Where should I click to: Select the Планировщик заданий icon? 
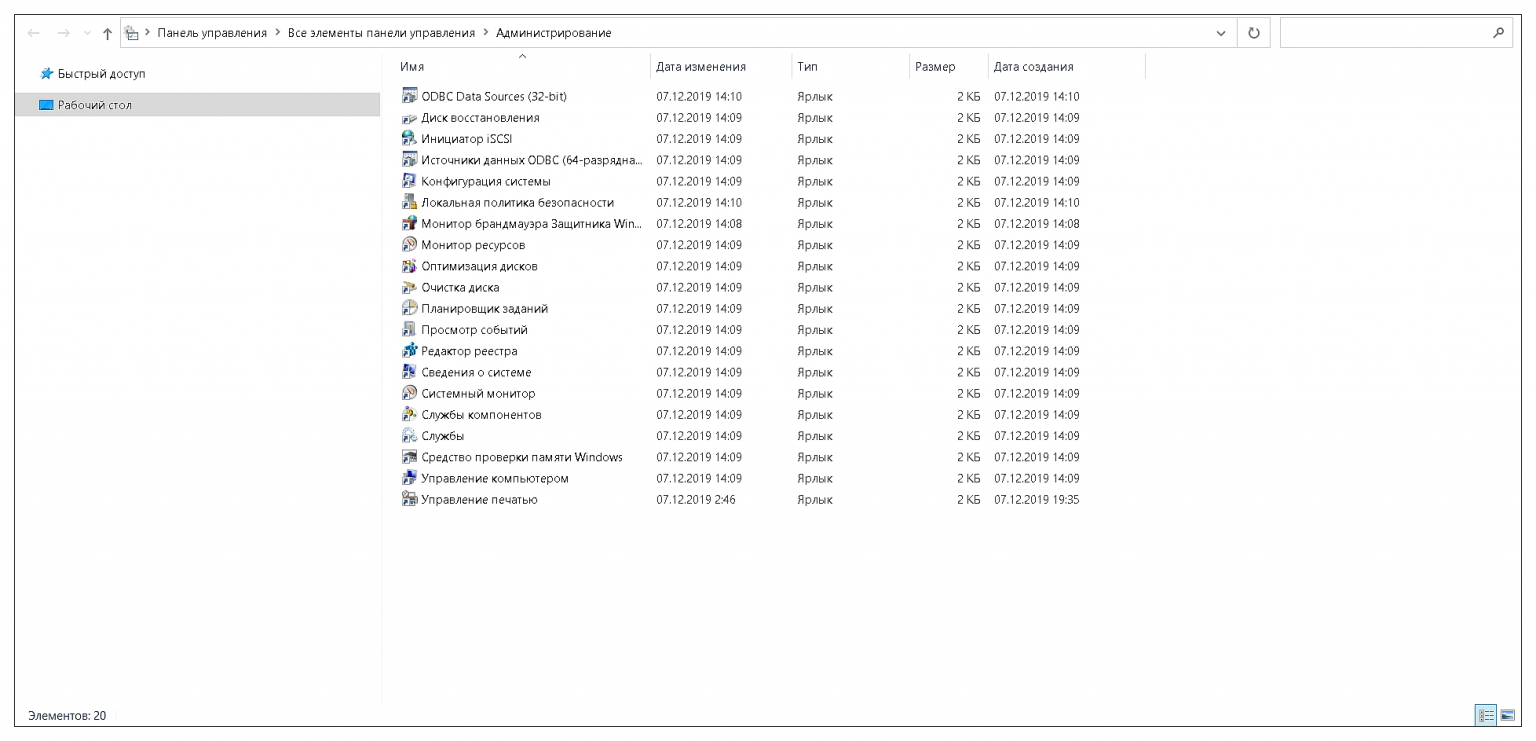pos(408,309)
